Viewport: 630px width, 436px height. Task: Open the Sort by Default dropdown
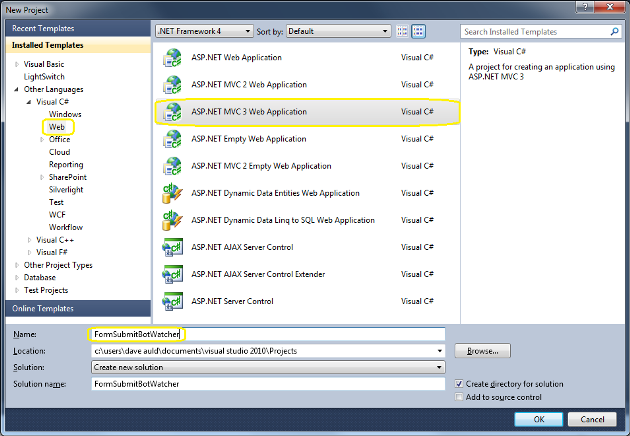pos(339,31)
